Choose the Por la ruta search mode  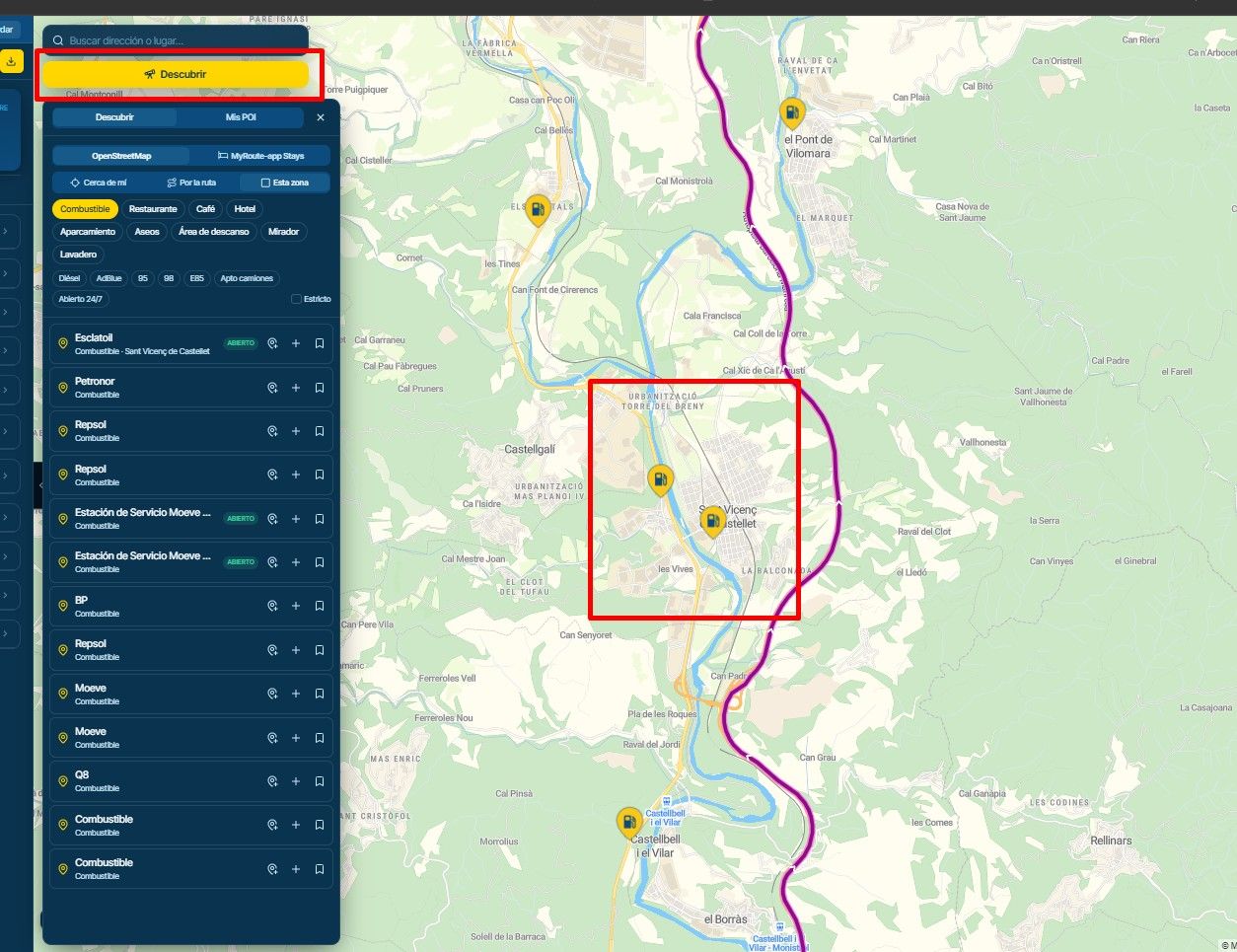tap(191, 183)
